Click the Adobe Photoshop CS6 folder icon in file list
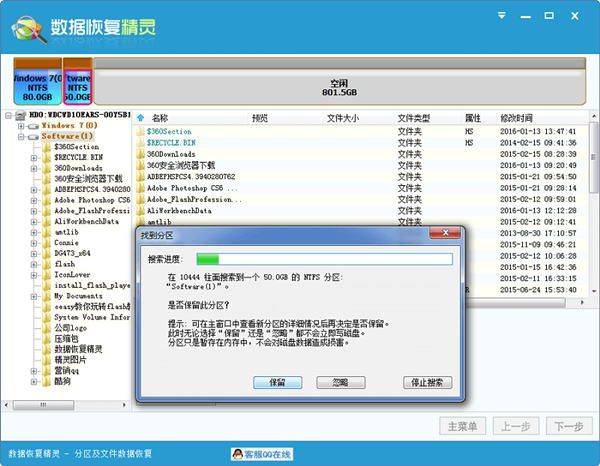 pos(141,188)
